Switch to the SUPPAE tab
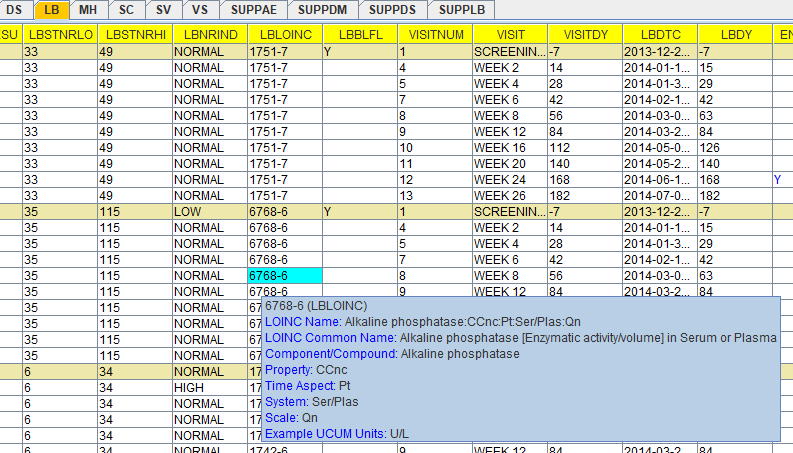 [x=254, y=10]
